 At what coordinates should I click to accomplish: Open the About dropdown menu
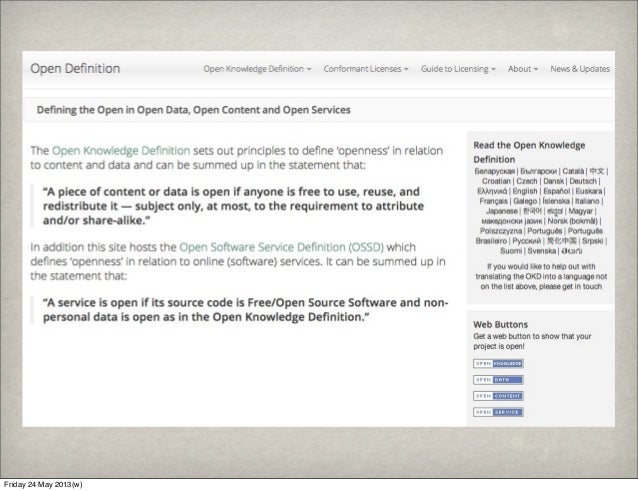523,69
